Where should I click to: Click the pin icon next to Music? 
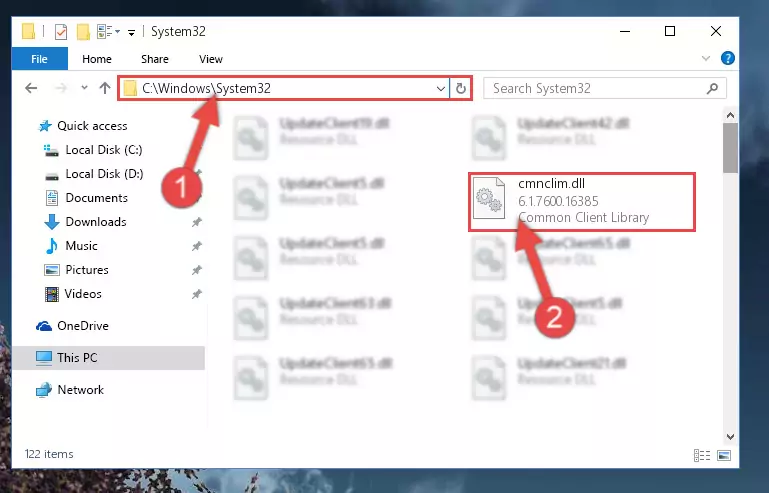197,246
